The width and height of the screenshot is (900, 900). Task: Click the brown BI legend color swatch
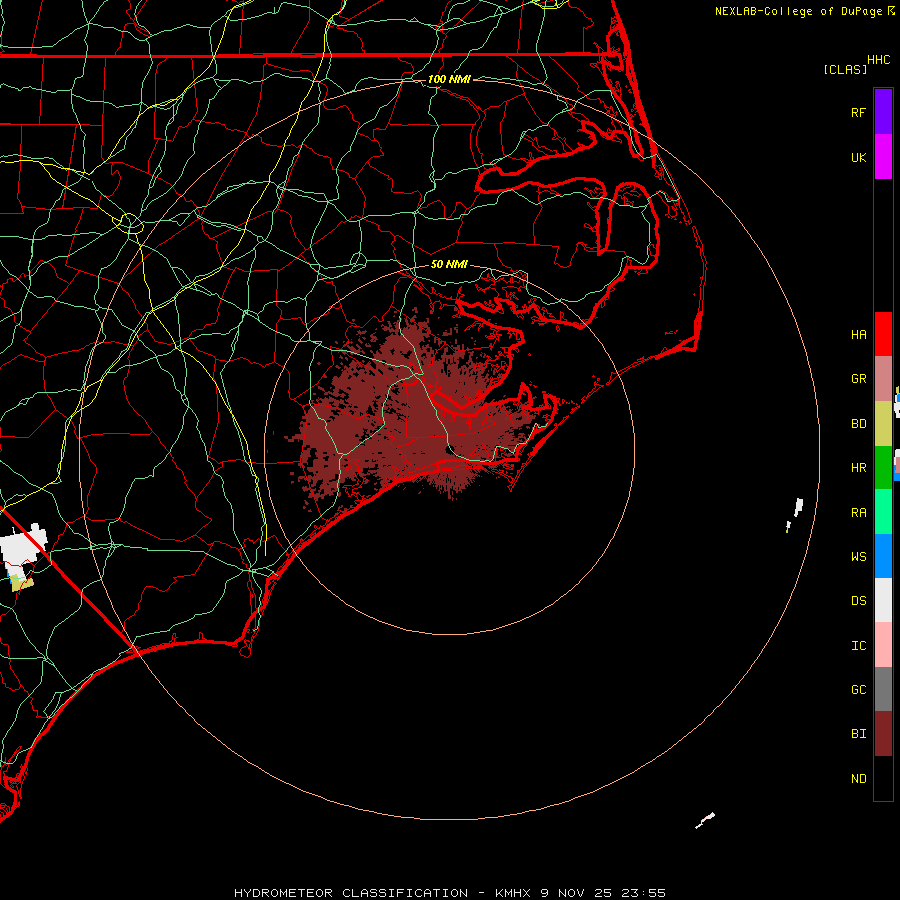[x=883, y=734]
